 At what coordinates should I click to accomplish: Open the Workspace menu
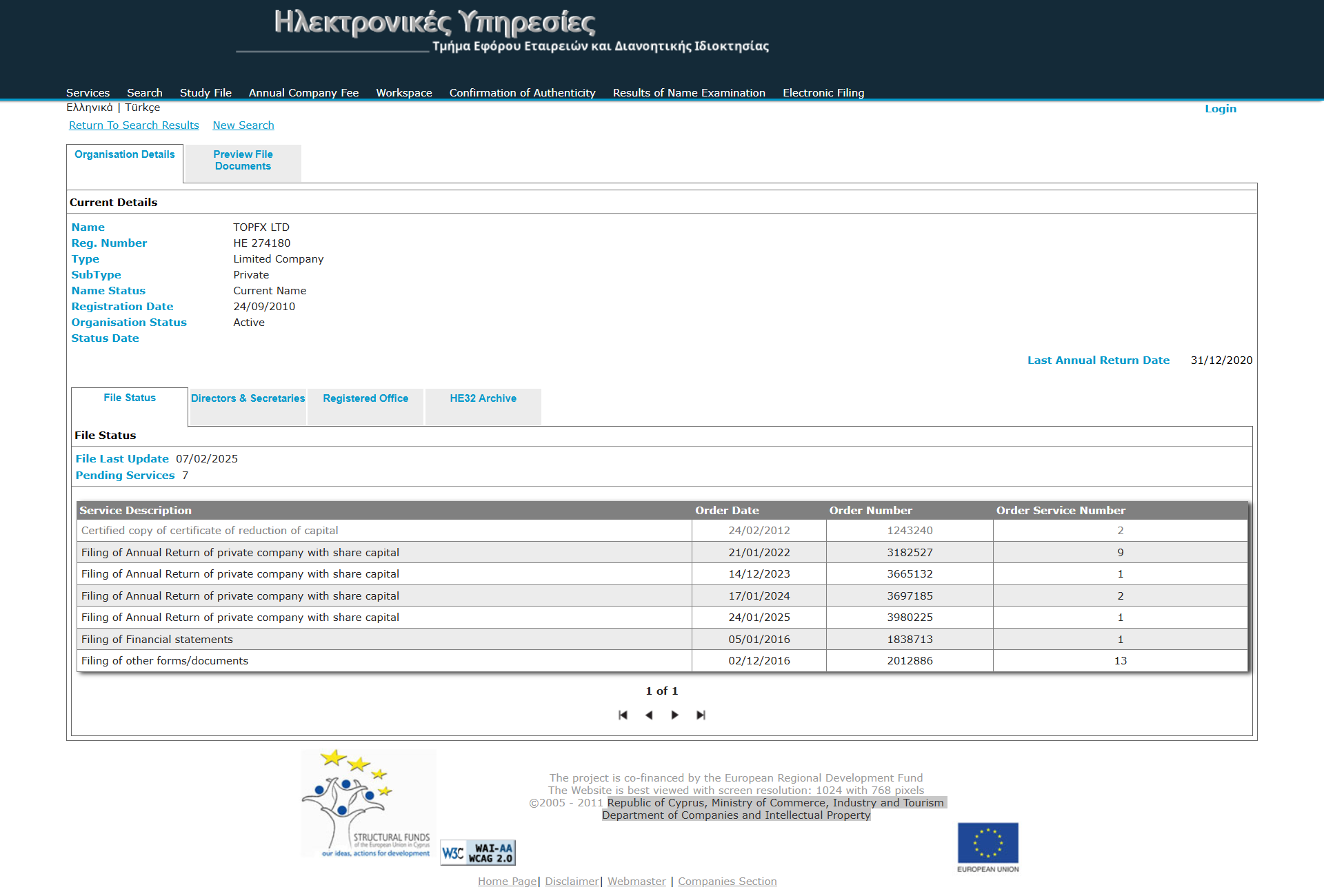404,92
